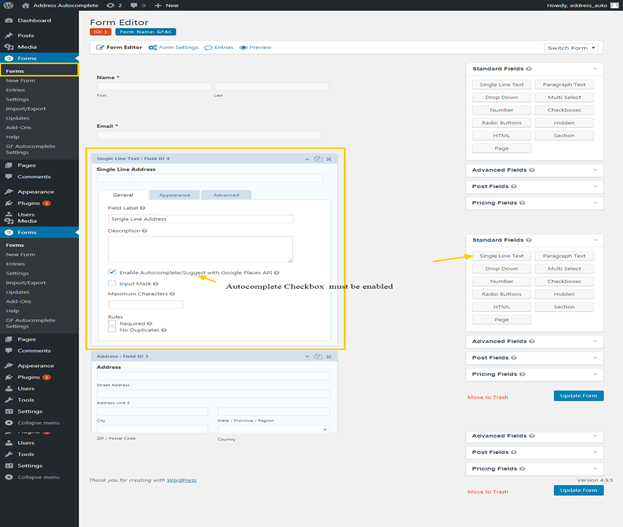Click the help icon next to Description

(x=145, y=231)
